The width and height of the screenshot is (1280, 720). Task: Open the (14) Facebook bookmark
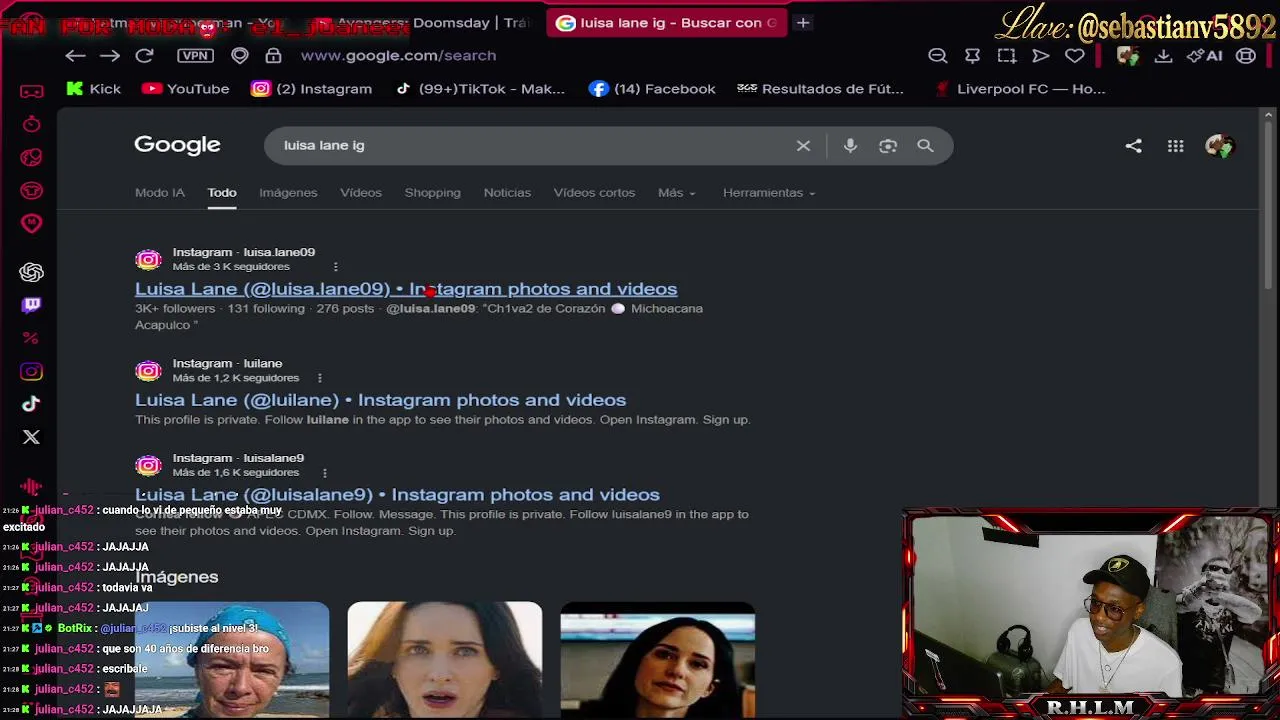pyautogui.click(x=652, y=89)
